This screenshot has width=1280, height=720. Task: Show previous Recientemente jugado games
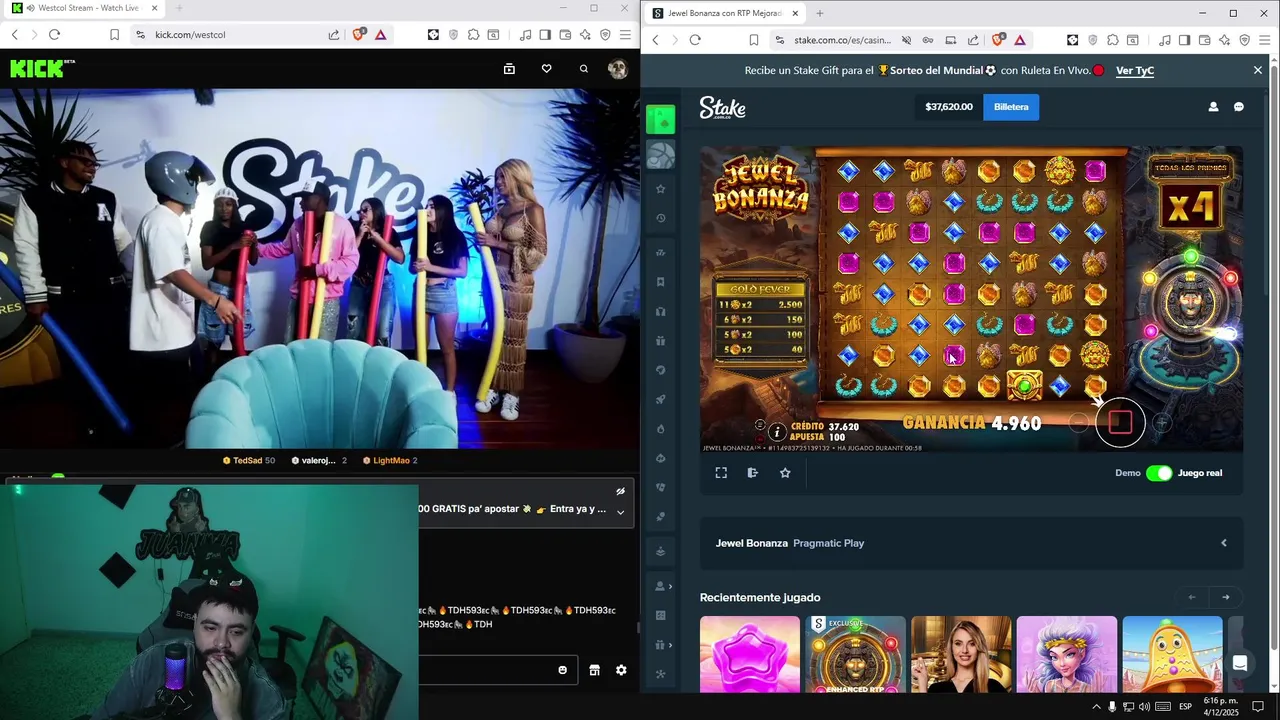(x=1192, y=597)
